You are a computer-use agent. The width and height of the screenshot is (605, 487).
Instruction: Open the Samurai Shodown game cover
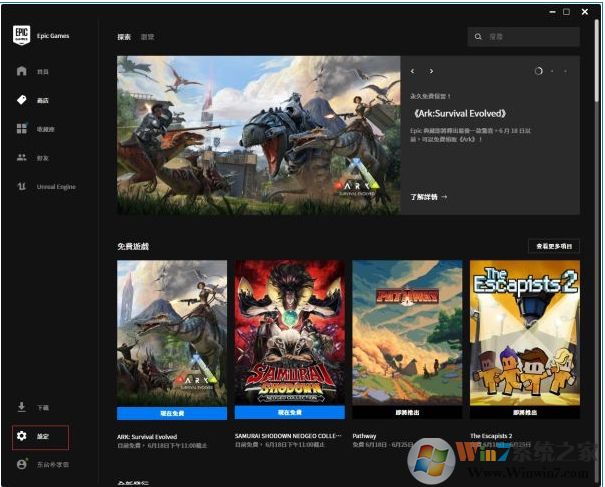coord(290,333)
